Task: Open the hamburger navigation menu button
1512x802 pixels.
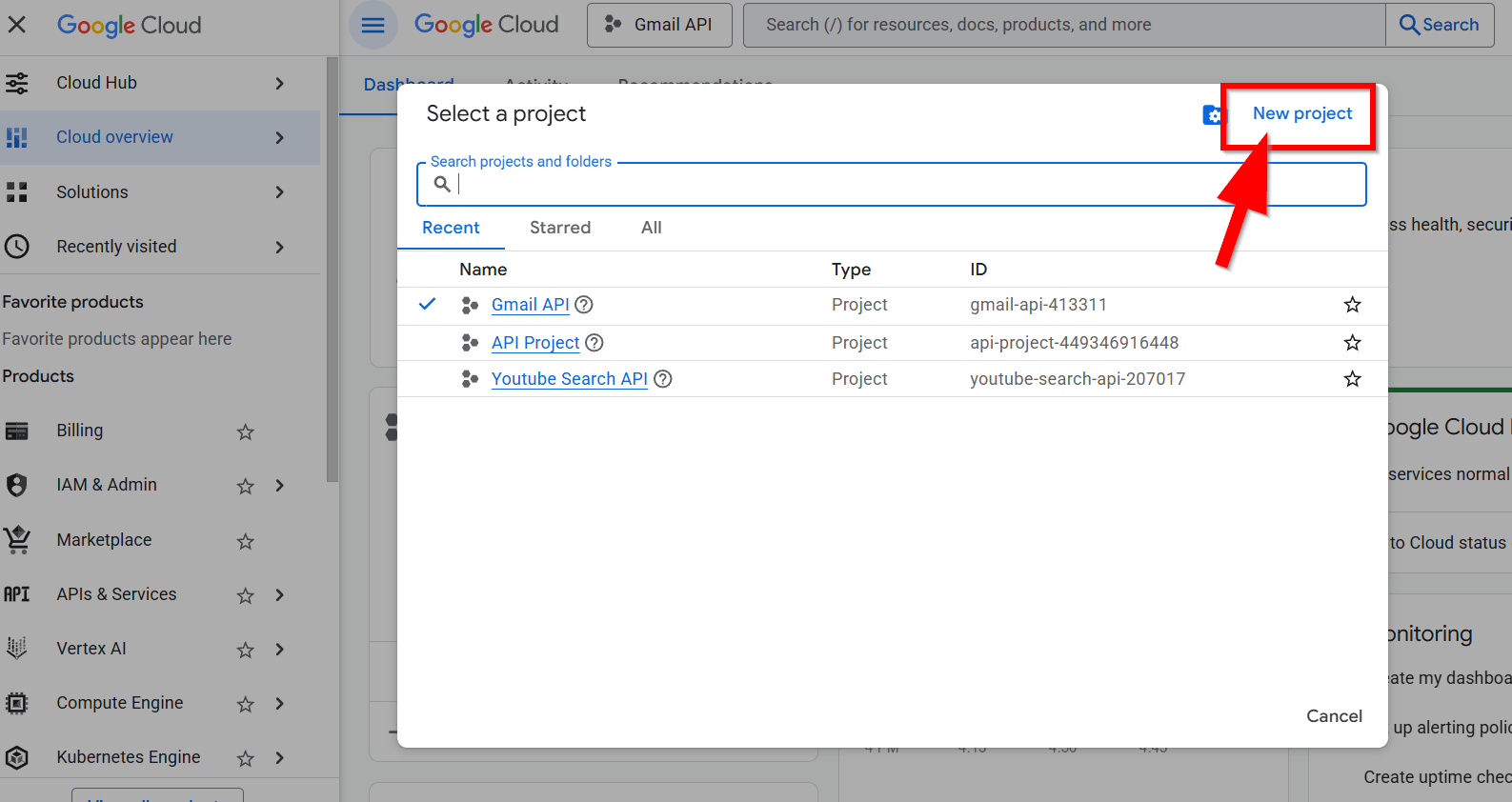Action: (x=373, y=25)
